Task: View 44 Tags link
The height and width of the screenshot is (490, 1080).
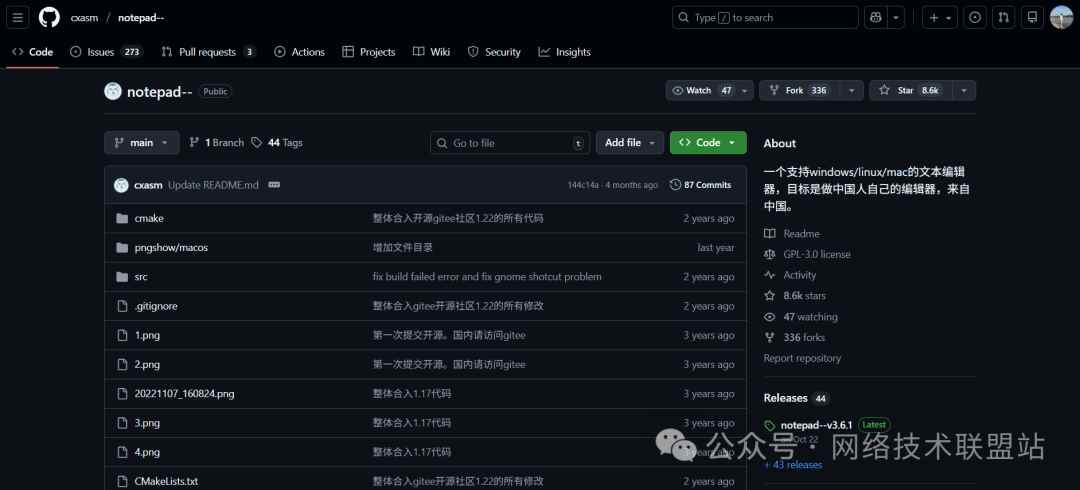Action: [x=277, y=143]
